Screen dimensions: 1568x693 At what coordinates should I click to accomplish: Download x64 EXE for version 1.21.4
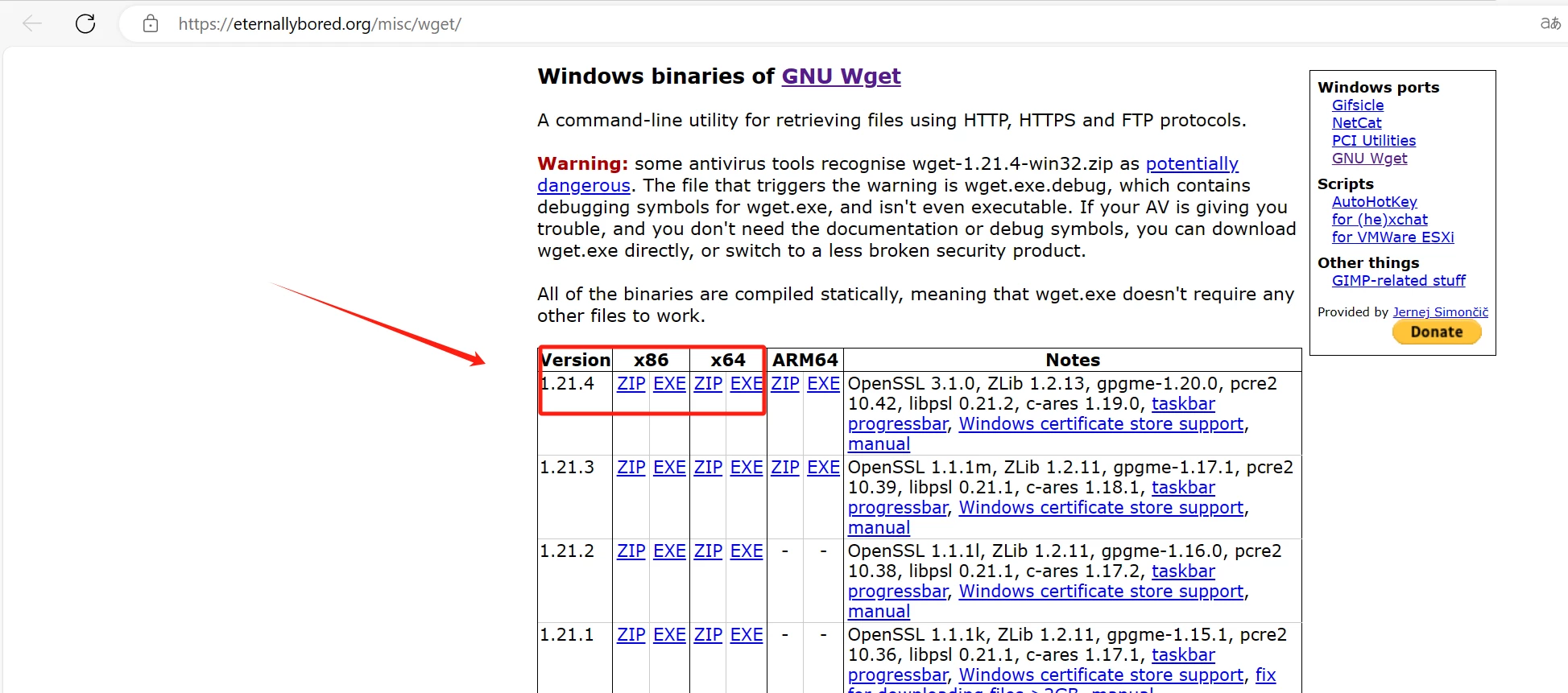coord(746,384)
